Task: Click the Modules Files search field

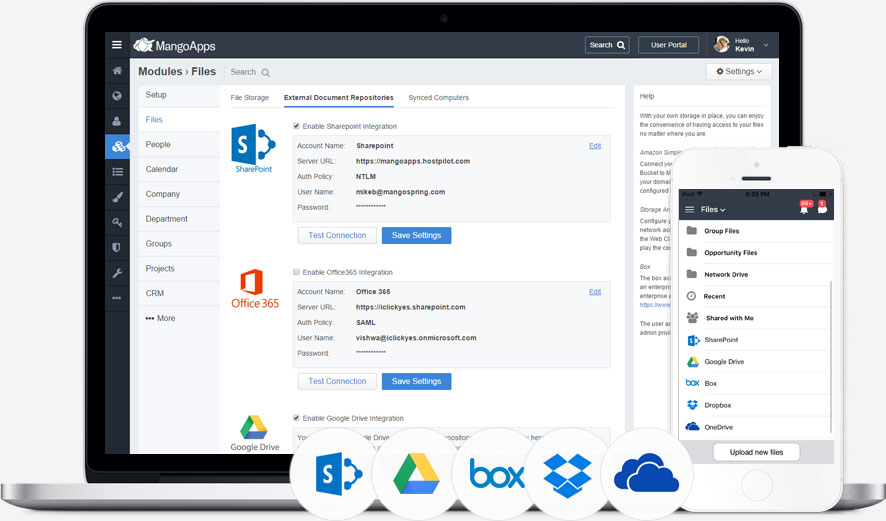Action: point(250,72)
